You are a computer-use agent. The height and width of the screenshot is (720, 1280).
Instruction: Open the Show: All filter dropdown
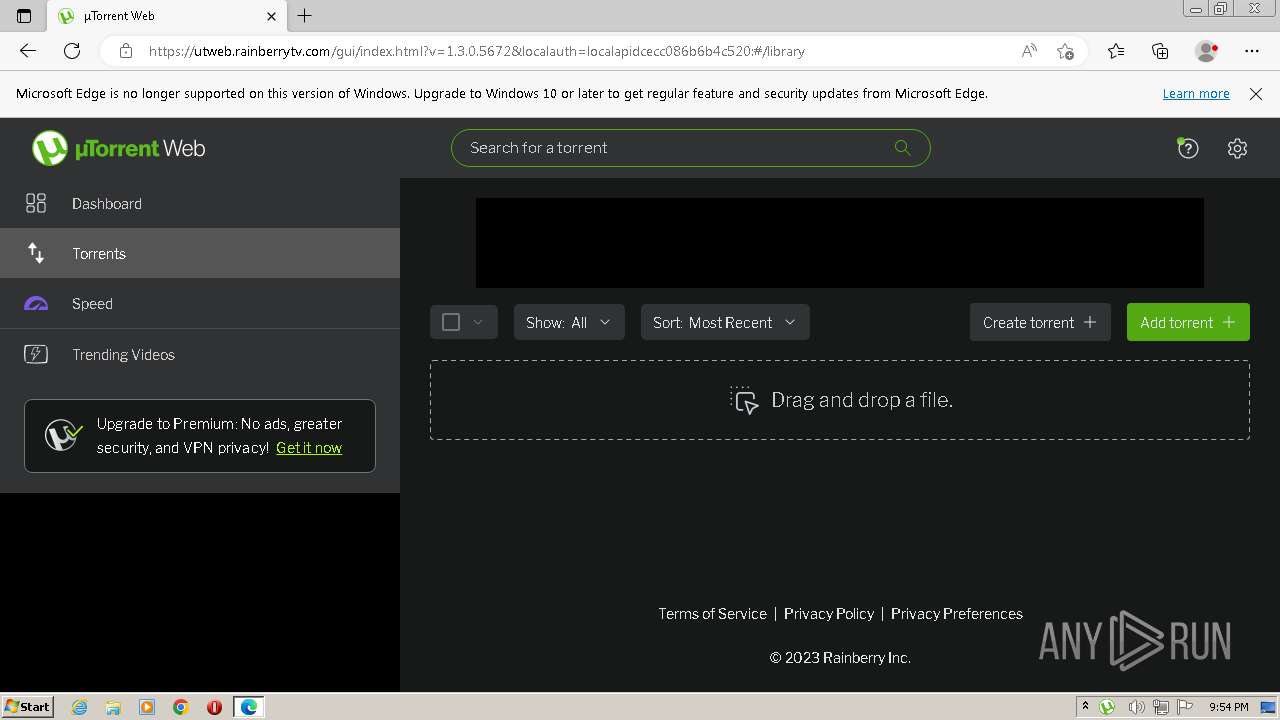click(569, 322)
